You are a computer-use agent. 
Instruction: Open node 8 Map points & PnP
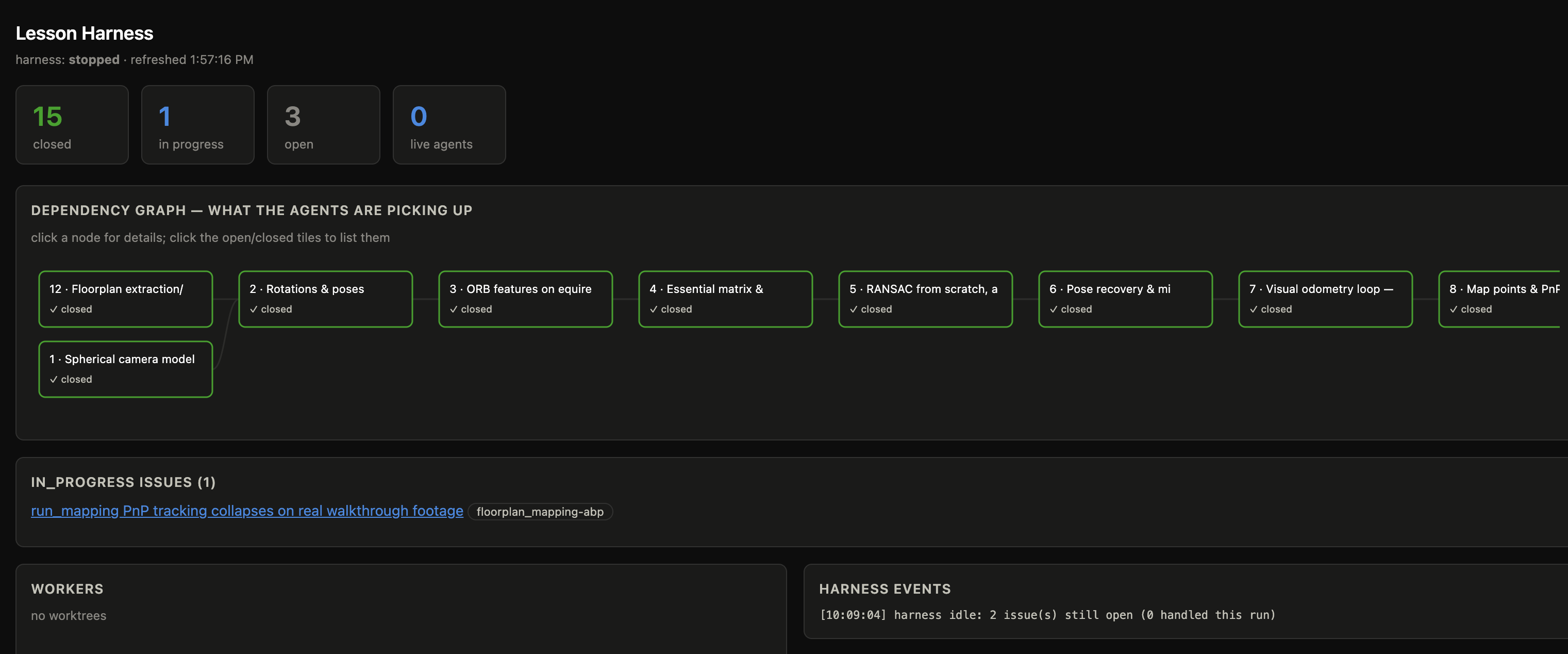click(1500, 299)
